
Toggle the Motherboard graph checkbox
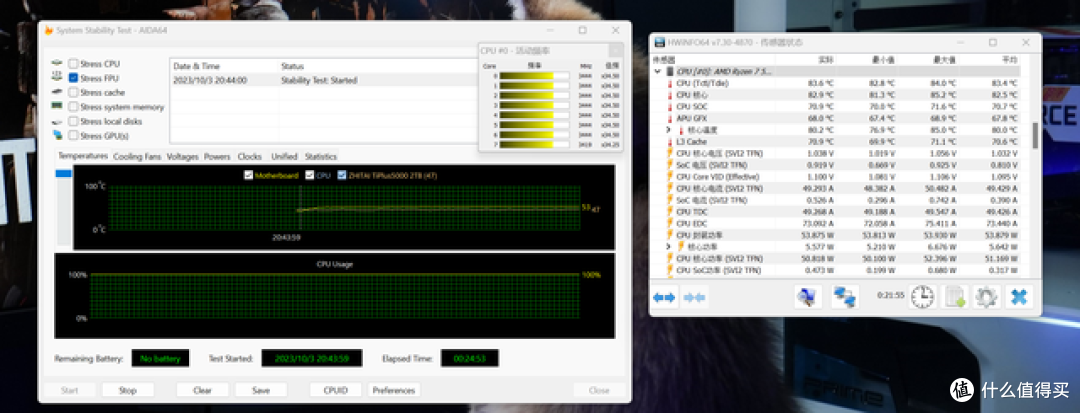tap(249, 176)
